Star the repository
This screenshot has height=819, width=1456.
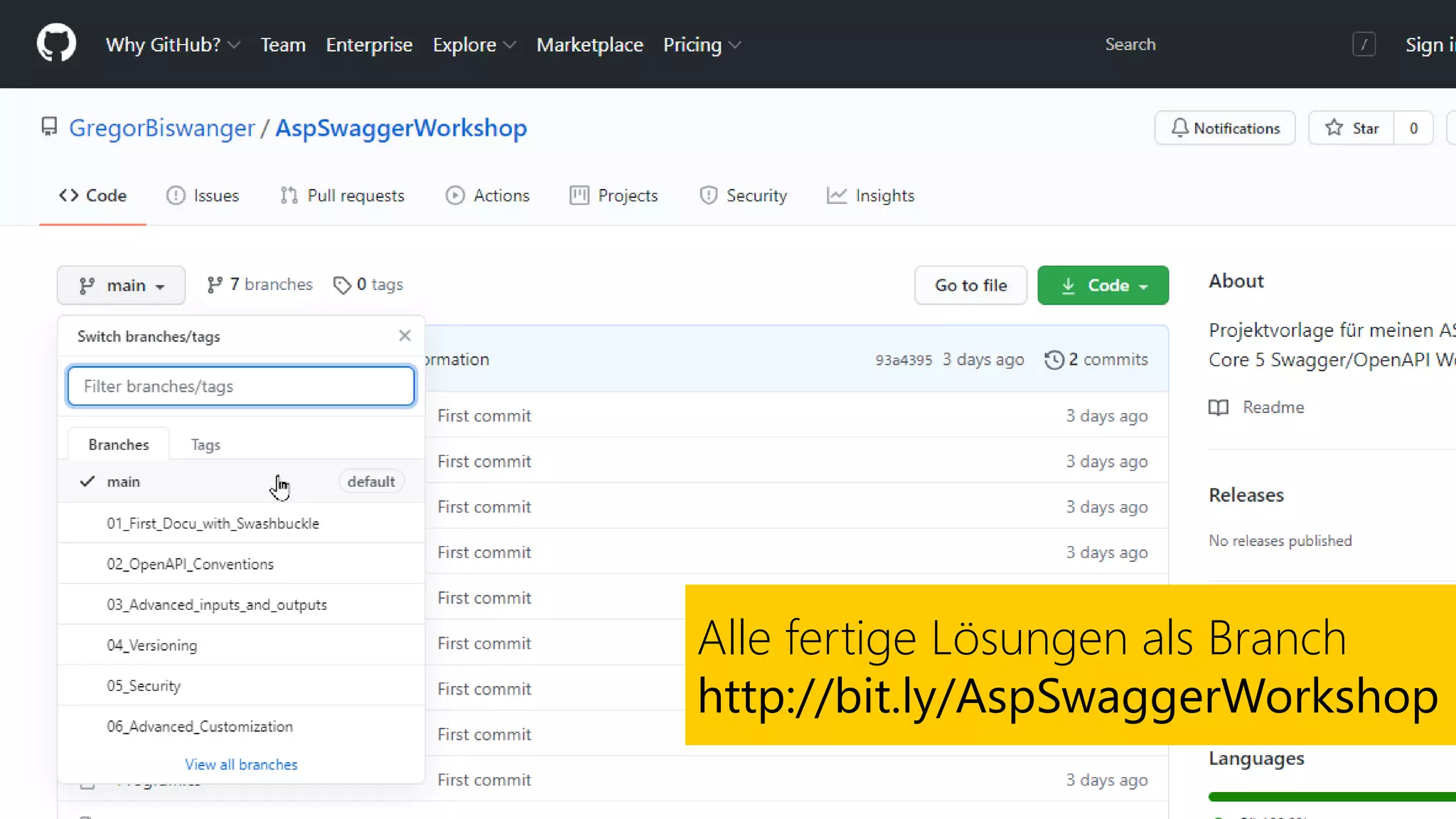[x=1351, y=128]
